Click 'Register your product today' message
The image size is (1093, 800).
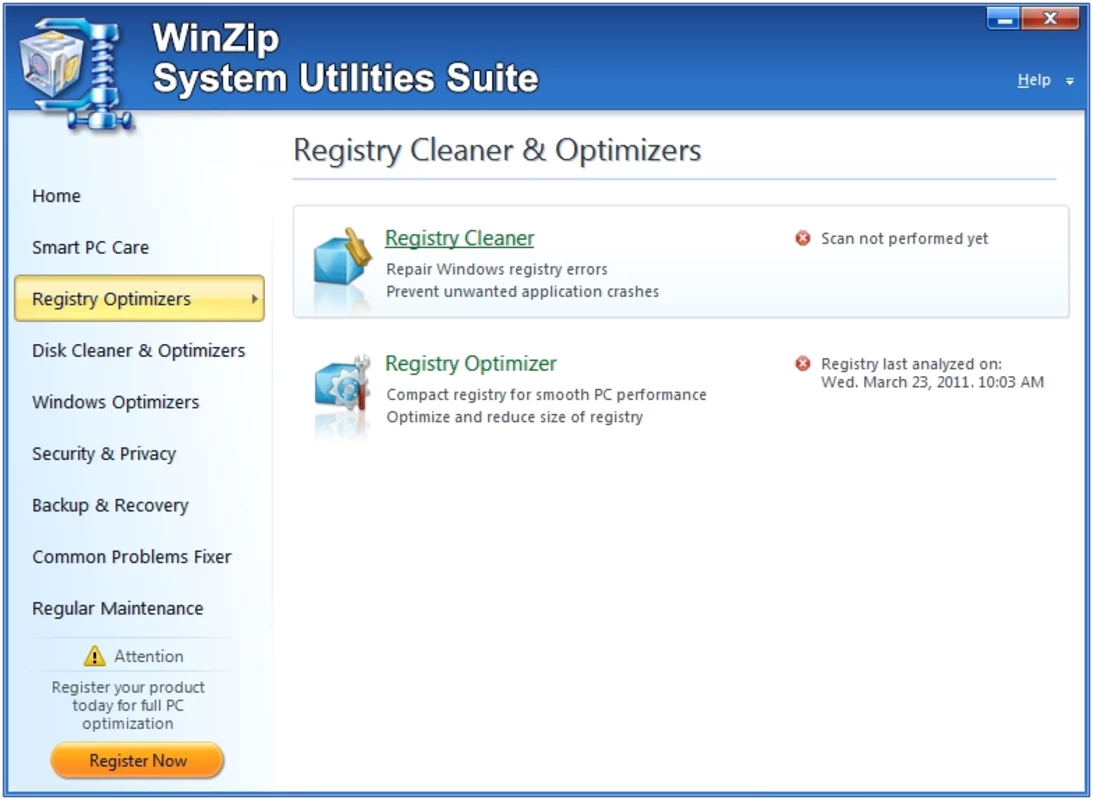[x=128, y=705]
